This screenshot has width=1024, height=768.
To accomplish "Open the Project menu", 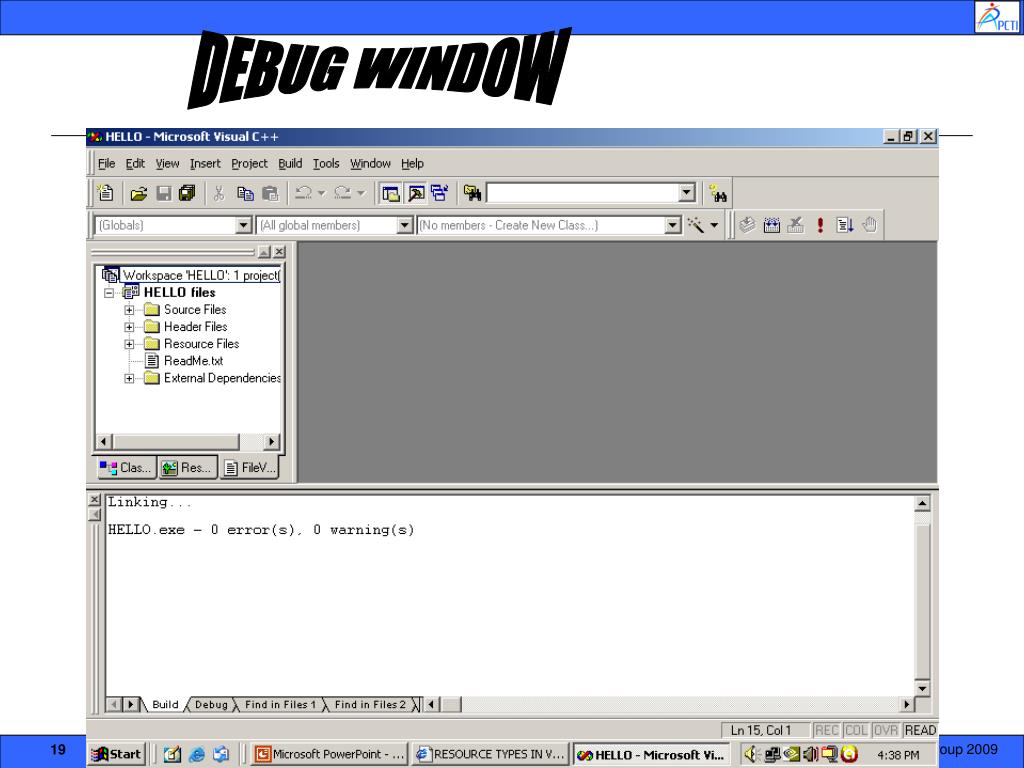I will point(249,163).
